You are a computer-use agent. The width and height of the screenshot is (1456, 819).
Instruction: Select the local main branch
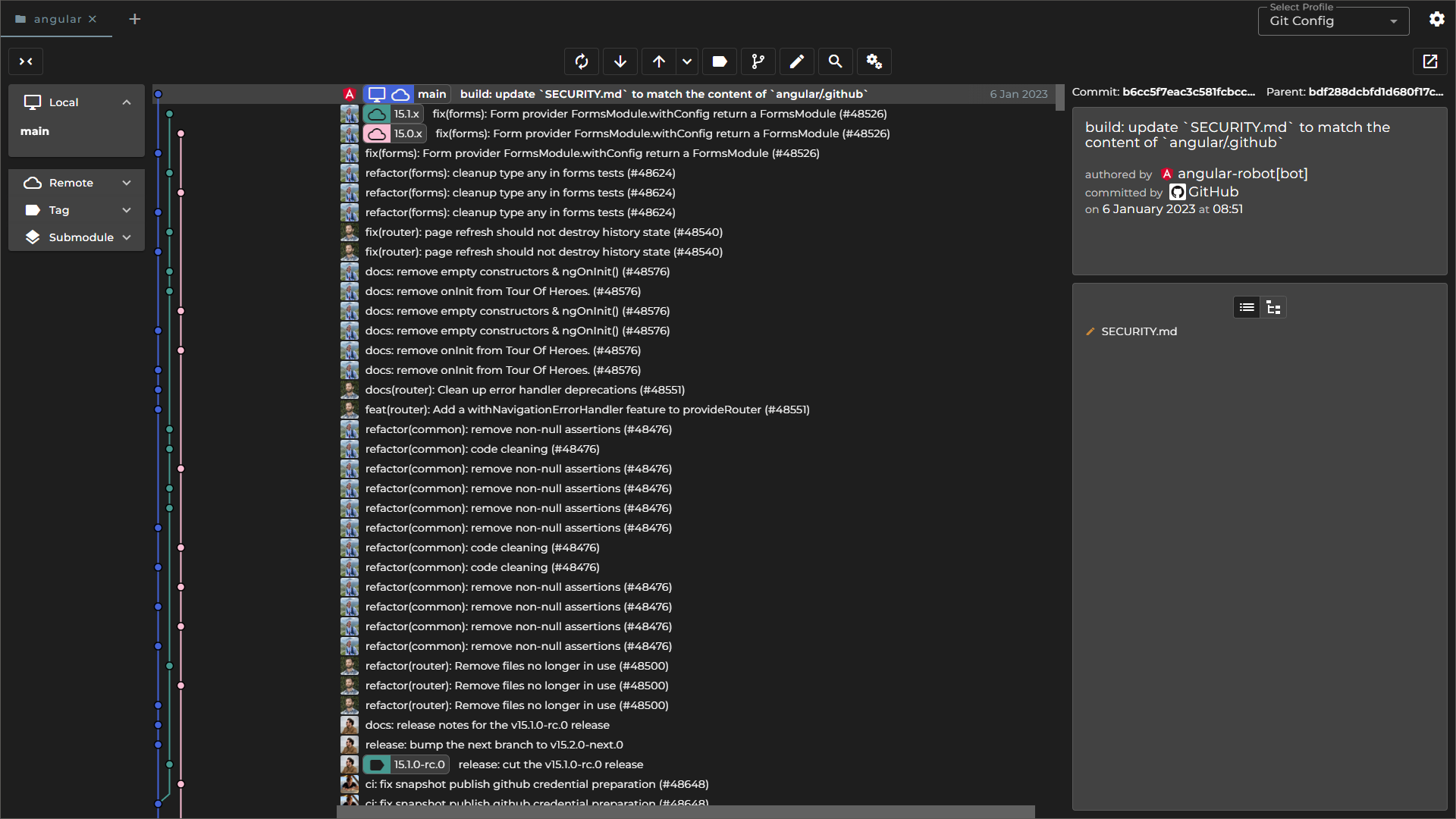pos(35,131)
